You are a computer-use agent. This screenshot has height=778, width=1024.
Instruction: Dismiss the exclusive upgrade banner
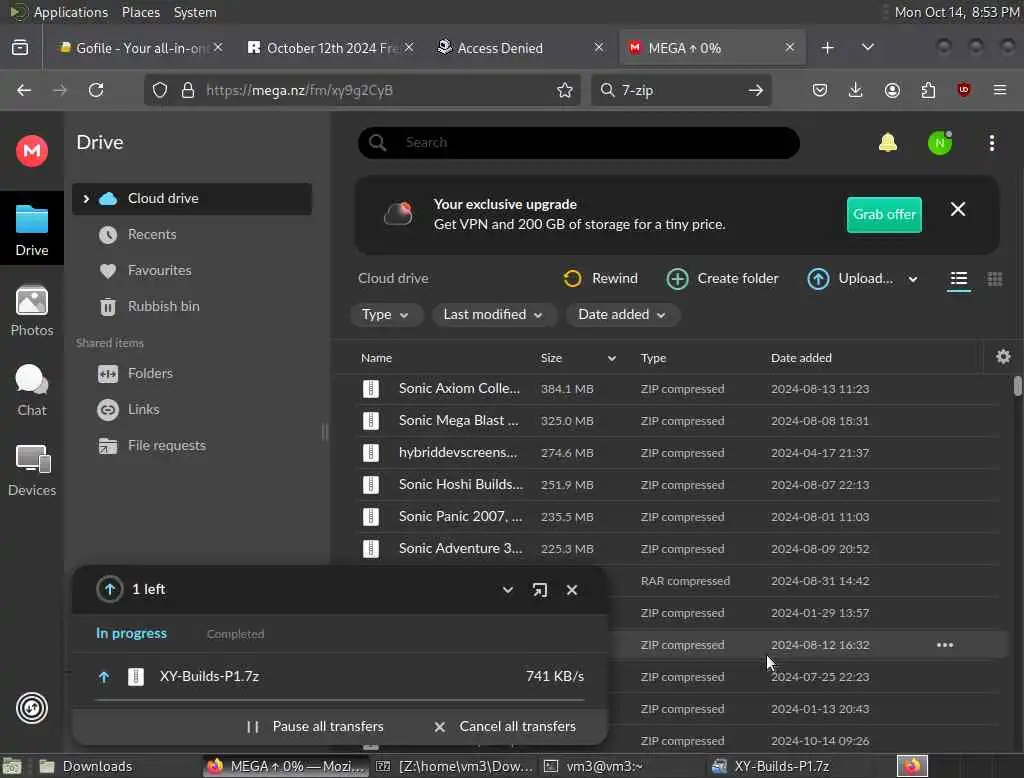pos(957,209)
